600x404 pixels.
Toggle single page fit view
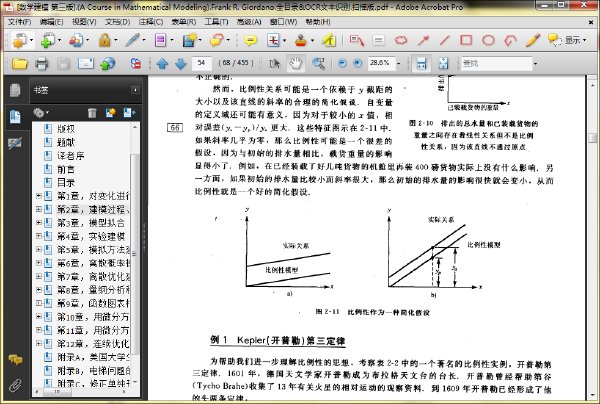click(443, 63)
